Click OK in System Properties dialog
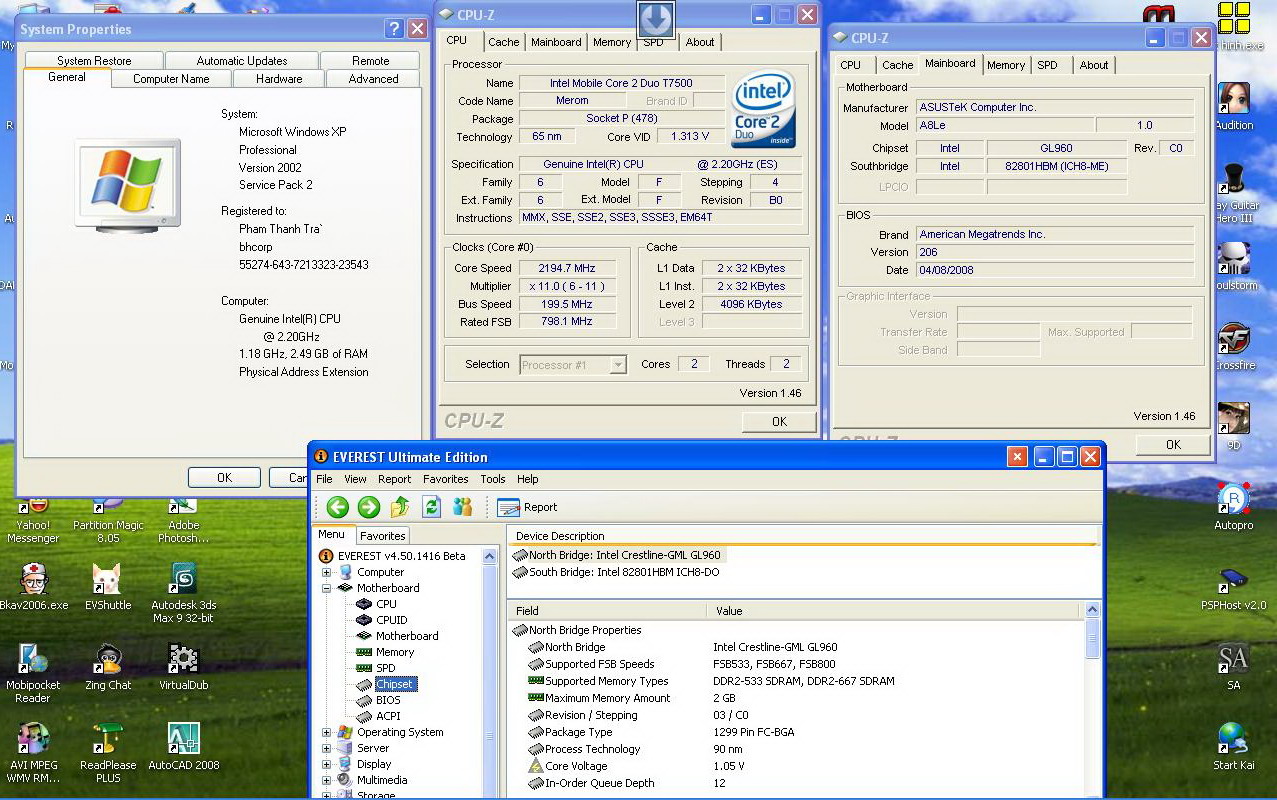The image size is (1277, 800). (x=225, y=478)
